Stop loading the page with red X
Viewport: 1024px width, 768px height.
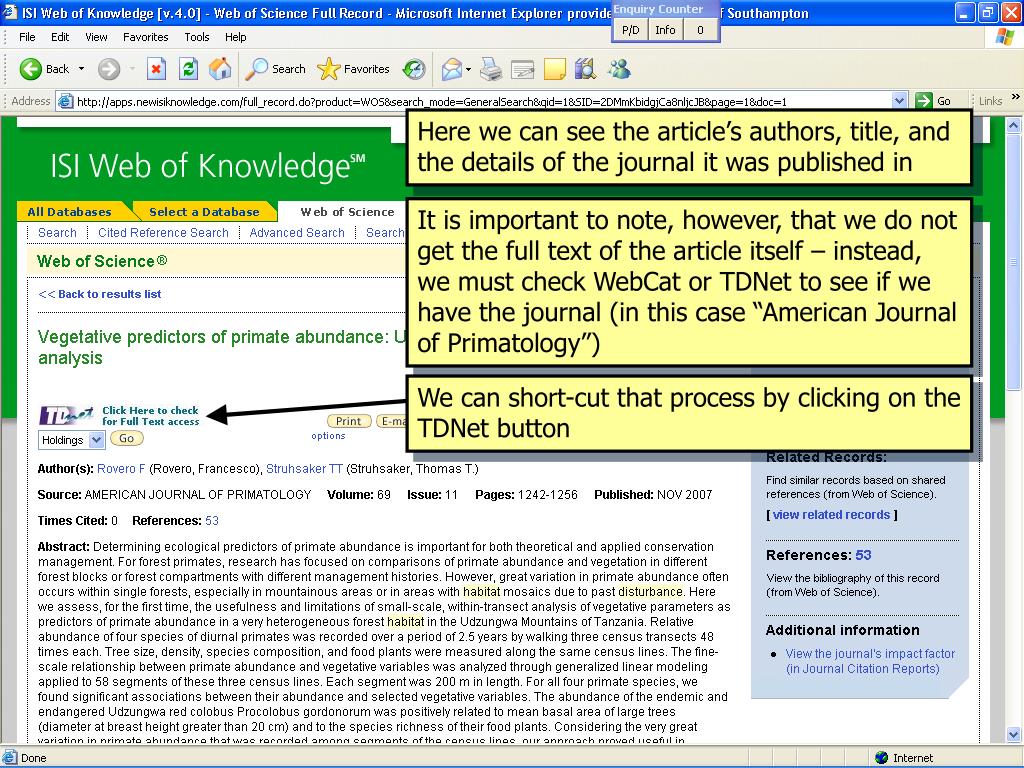pos(156,69)
